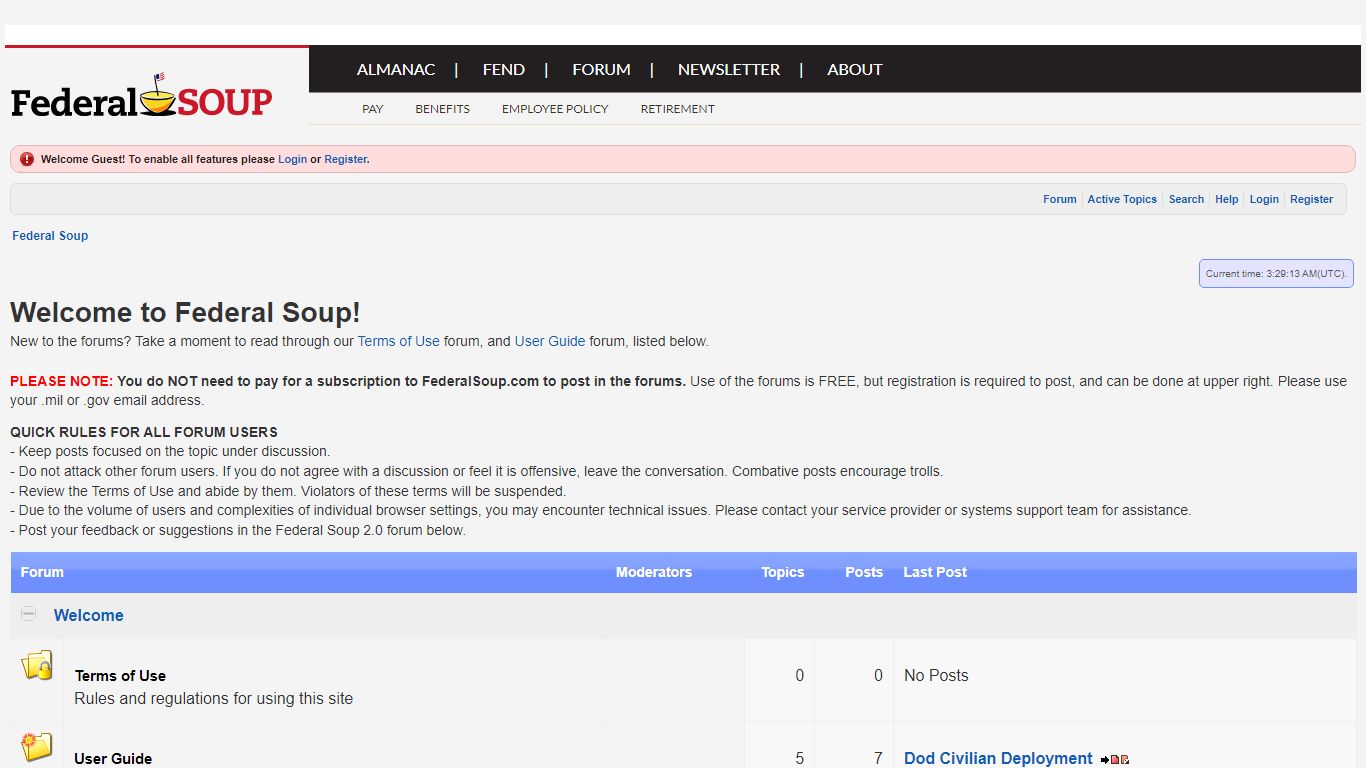Open Active Topics in the toolbar

click(1122, 199)
